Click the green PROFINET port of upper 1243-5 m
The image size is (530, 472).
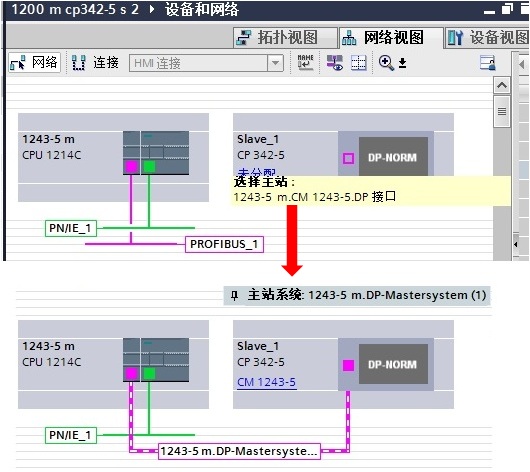(x=149, y=166)
